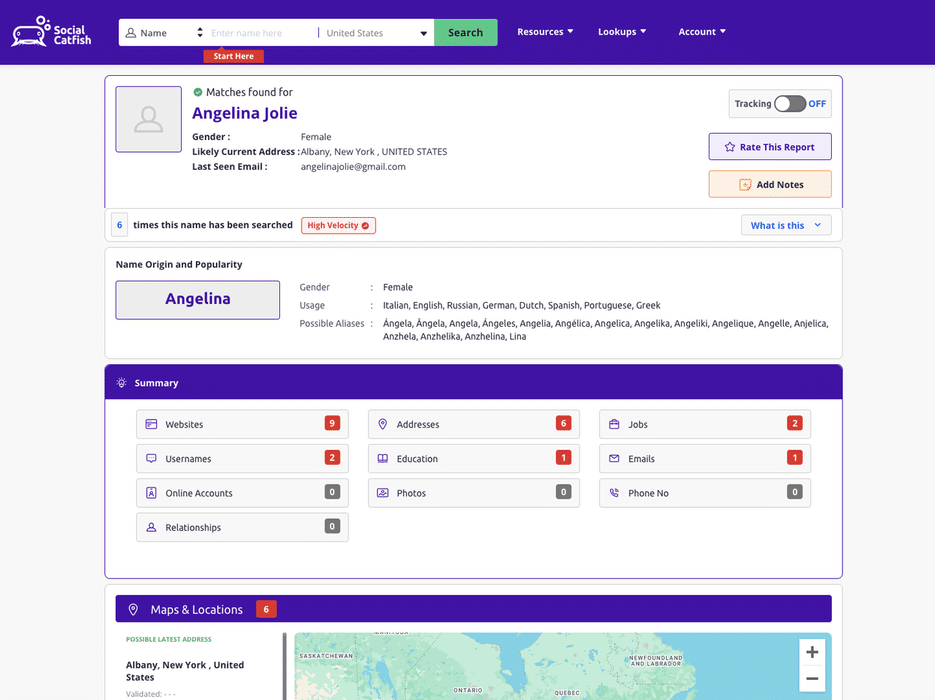Click the Jobs briefcase icon
This screenshot has width=935, height=700.
[614, 425]
